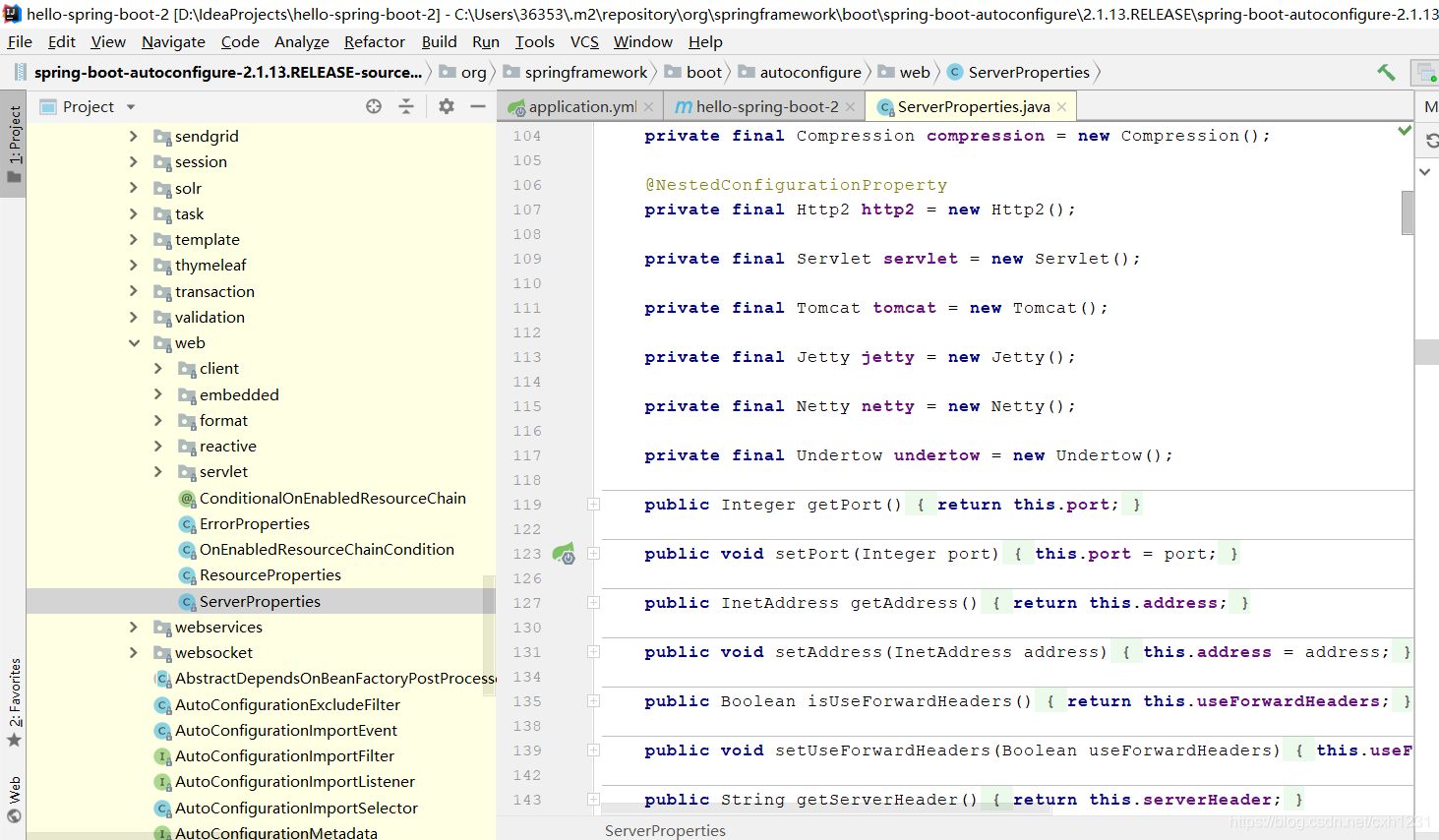Image resolution: width=1439 pixels, height=840 pixels.
Task: Open the Web tool window button
Action: click(x=14, y=799)
